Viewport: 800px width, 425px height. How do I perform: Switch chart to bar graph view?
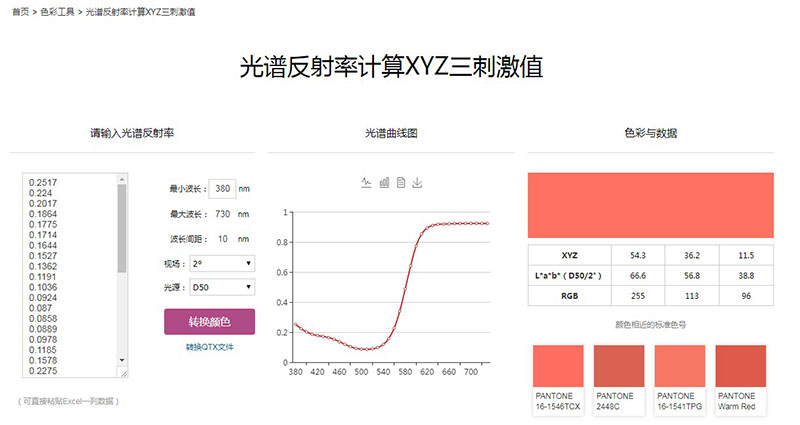[x=383, y=182]
